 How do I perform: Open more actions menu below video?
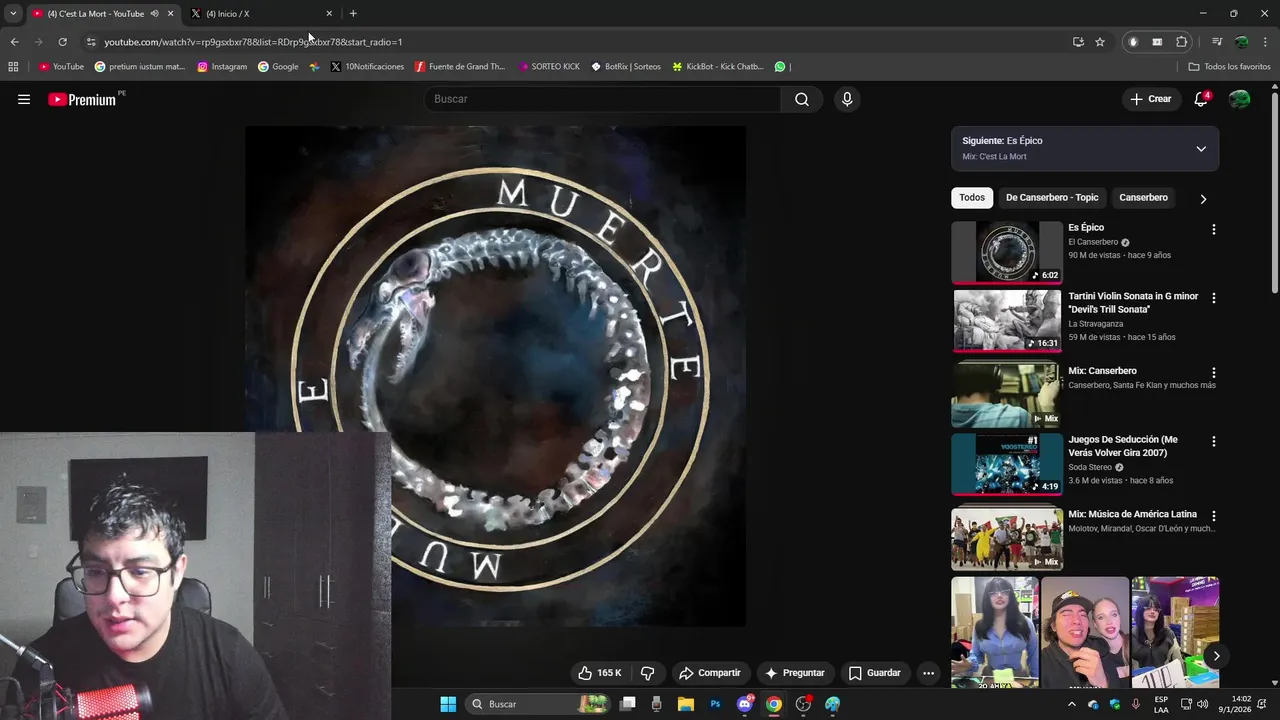[928, 673]
